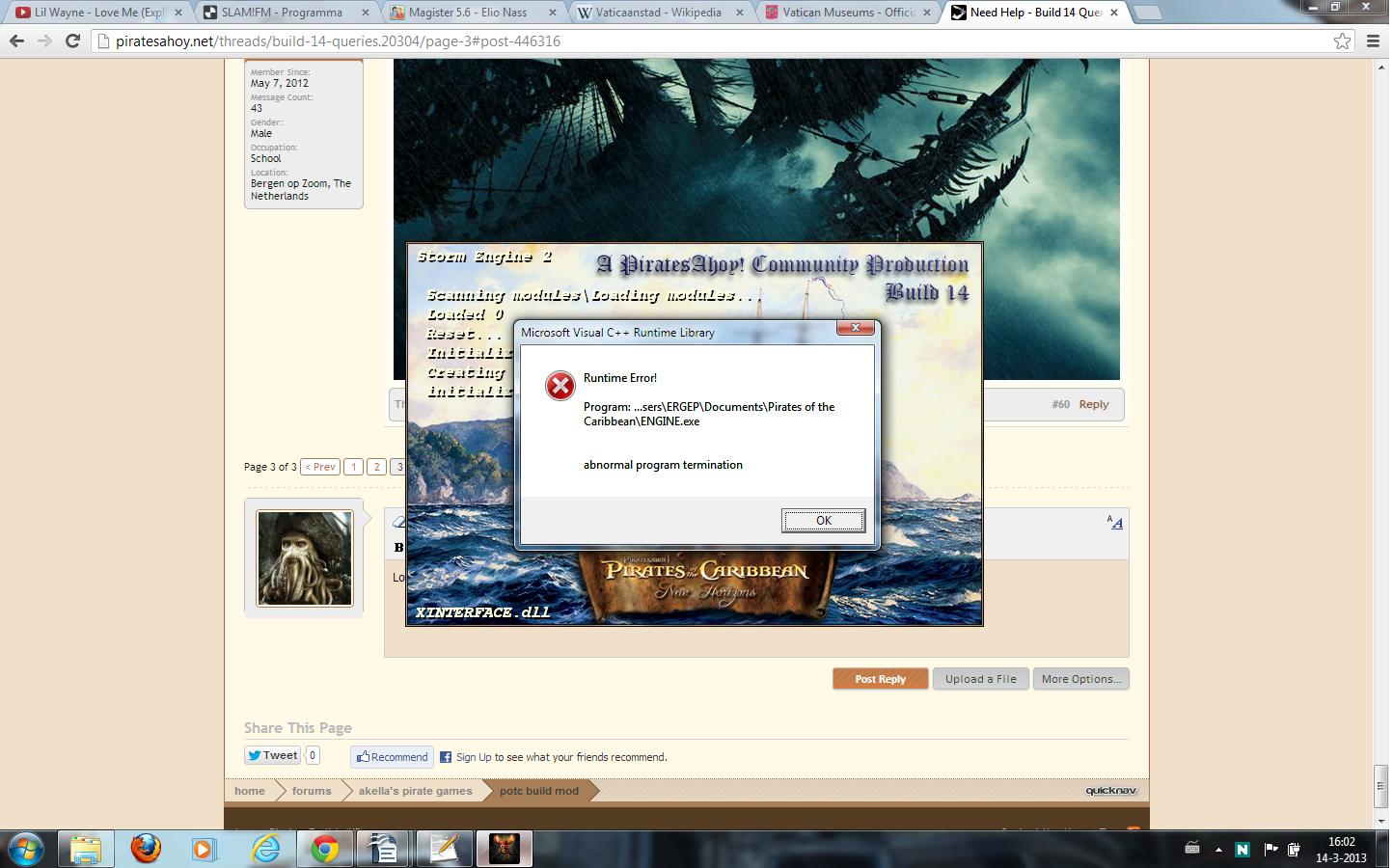
Task: Click the potc build mod breadcrumb
Action: click(x=539, y=791)
